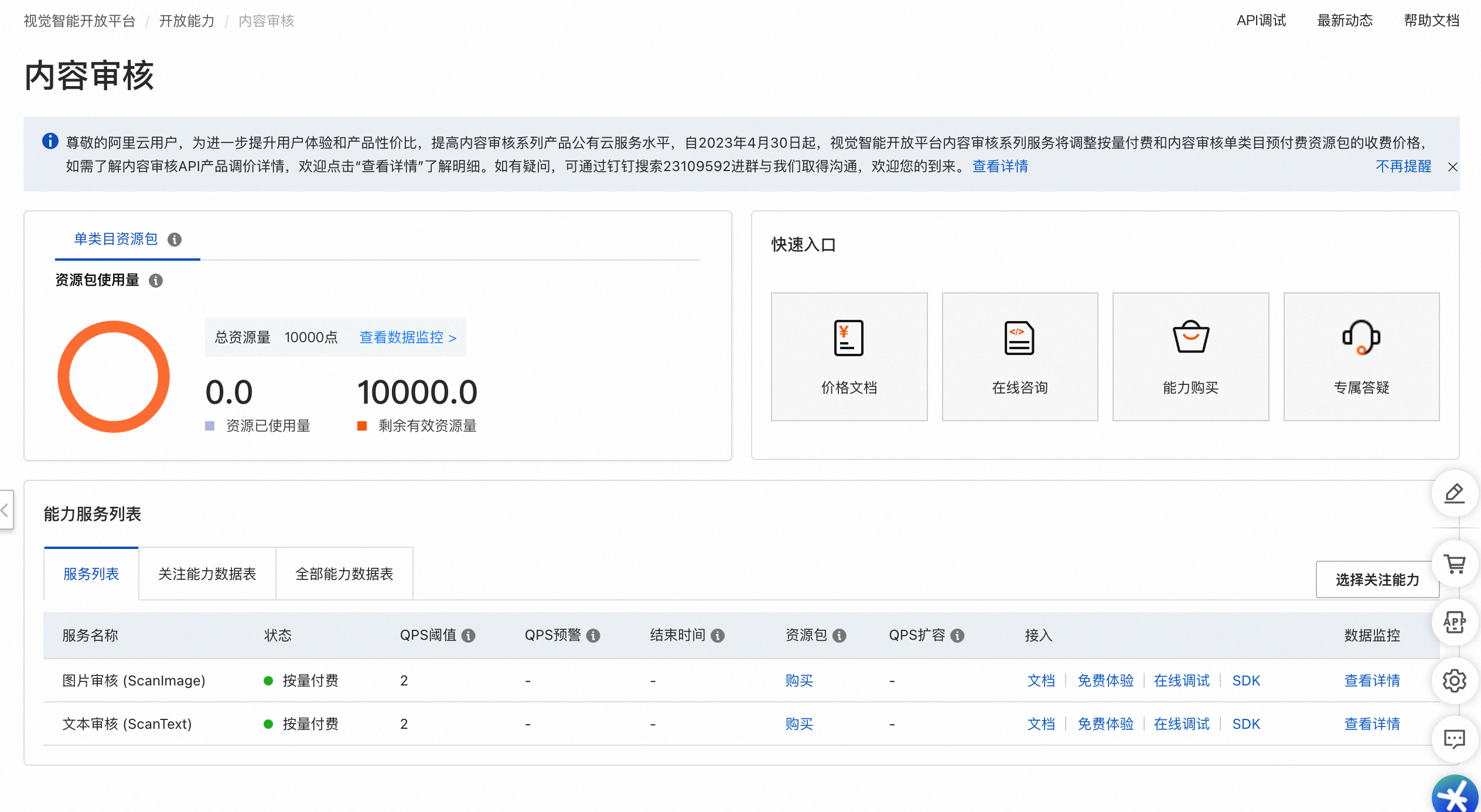Image resolution: width=1481 pixels, height=812 pixels.
Task: Click the orange resource usage donut chart
Action: coord(114,377)
